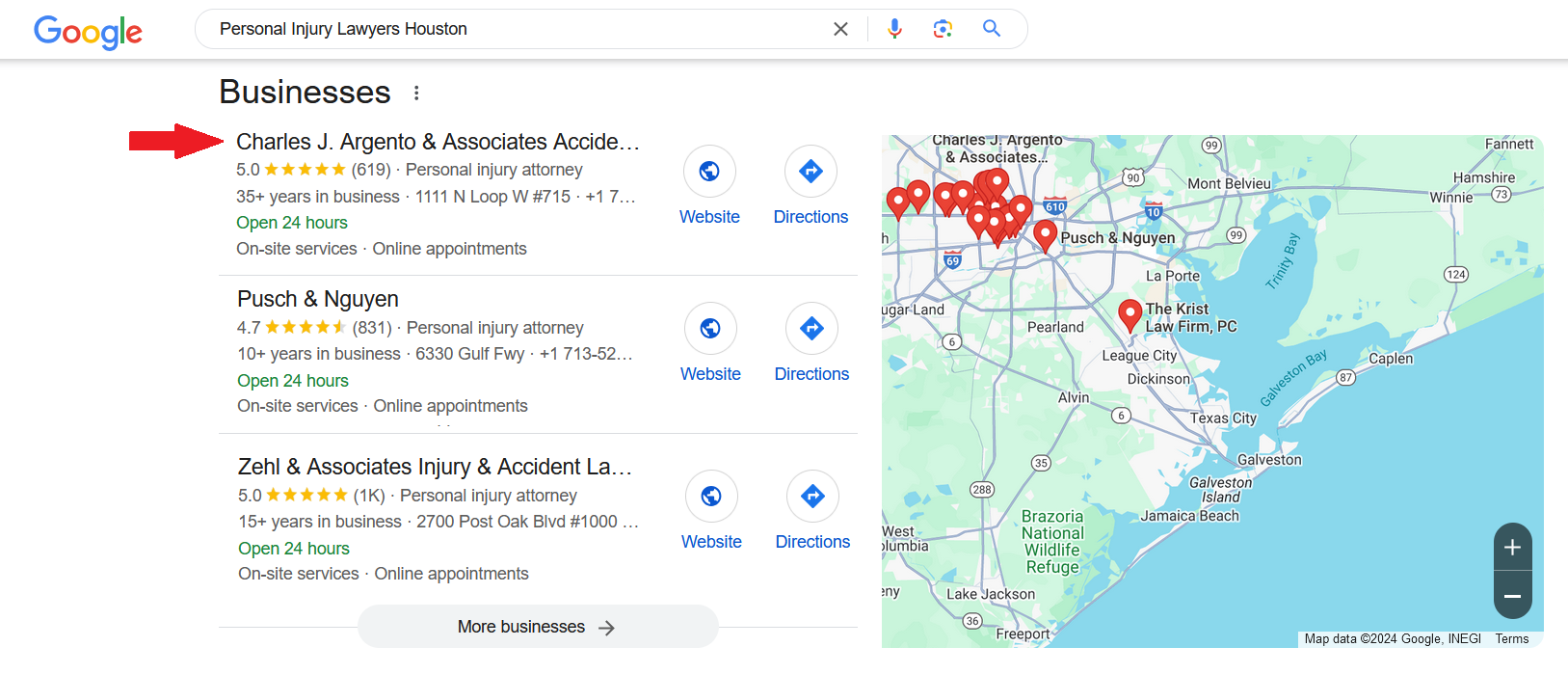Image resolution: width=1568 pixels, height=674 pixels.
Task: Click Zehl & Associates (1K) rating
Action: 311,496
